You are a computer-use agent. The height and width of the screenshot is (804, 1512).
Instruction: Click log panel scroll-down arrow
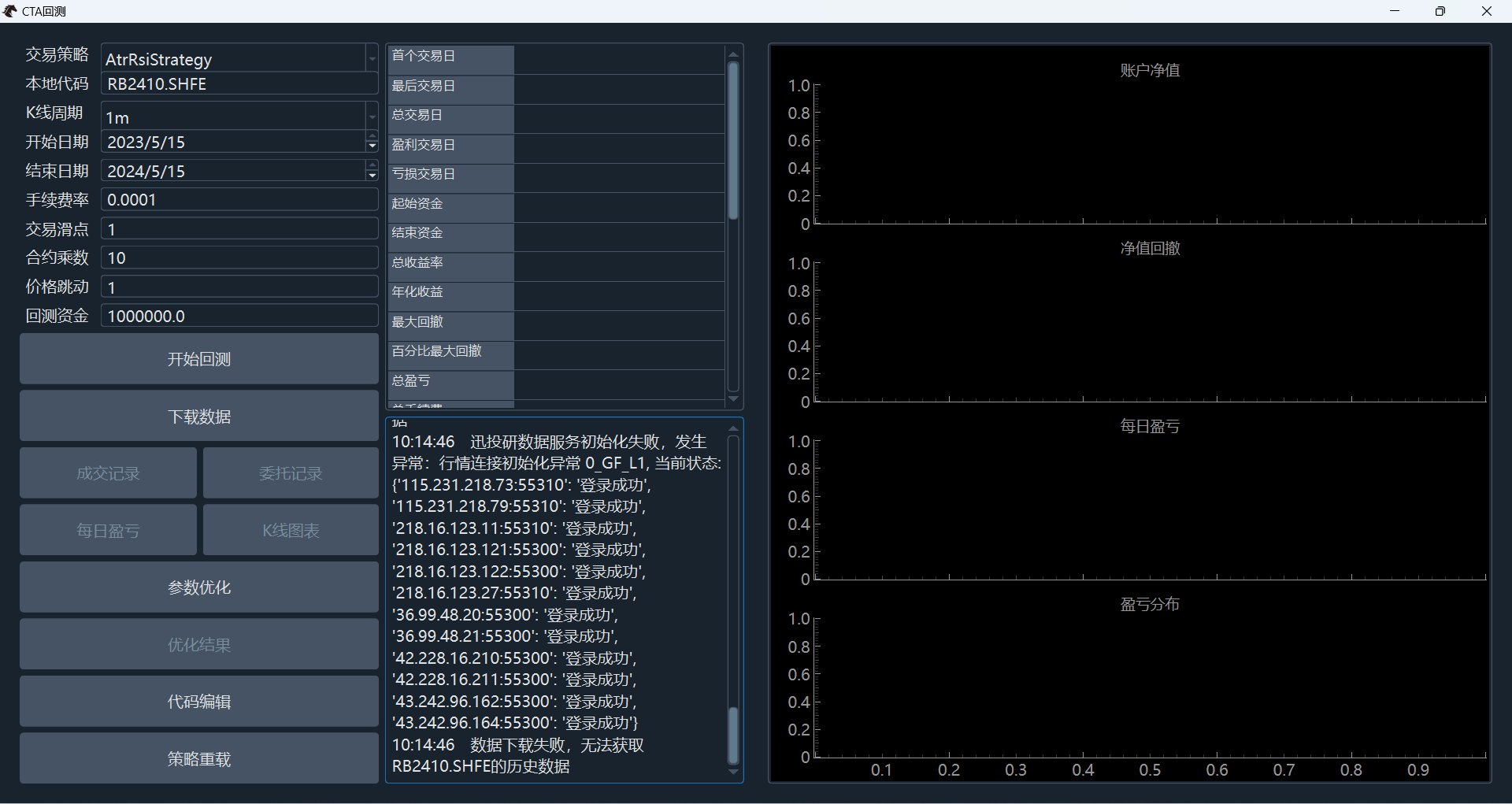tap(733, 773)
